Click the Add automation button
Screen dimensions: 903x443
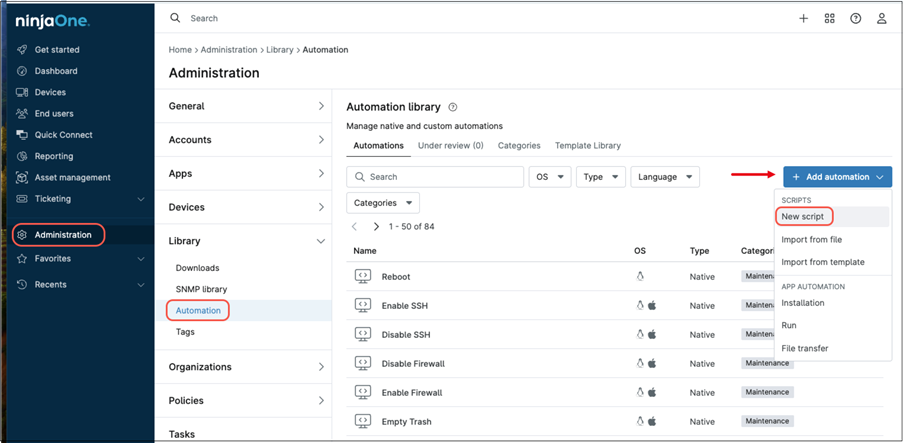tap(837, 177)
